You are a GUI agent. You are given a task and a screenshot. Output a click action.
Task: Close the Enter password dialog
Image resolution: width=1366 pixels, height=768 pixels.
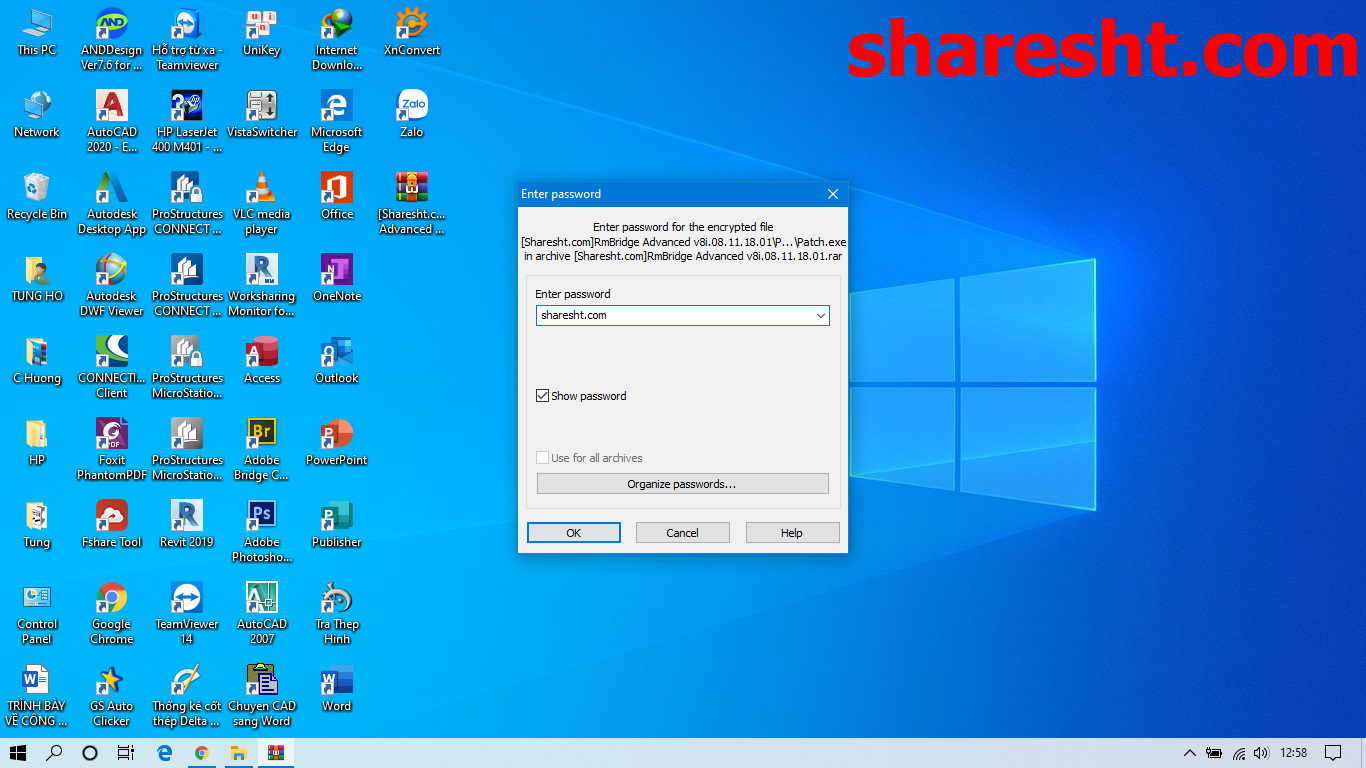click(x=832, y=194)
